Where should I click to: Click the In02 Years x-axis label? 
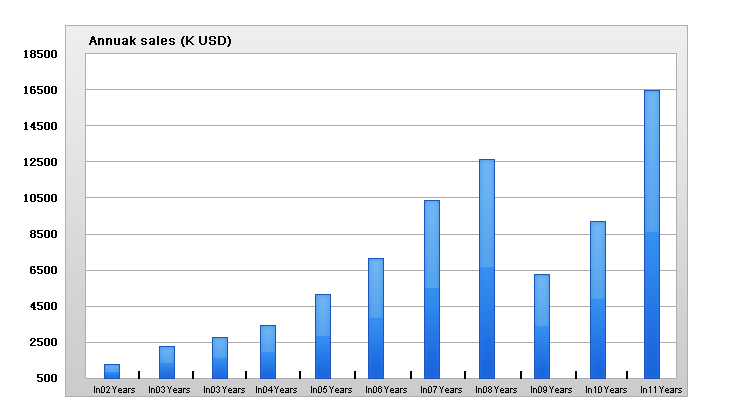tap(114, 388)
